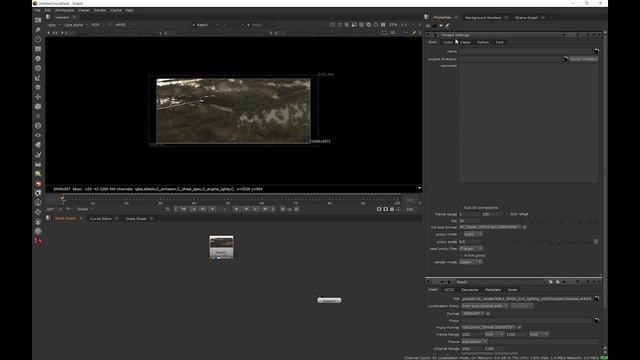This screenshot has height=360, width=640.
Task: Open the ToolSets toolbar menu
Action: point(38,155)
